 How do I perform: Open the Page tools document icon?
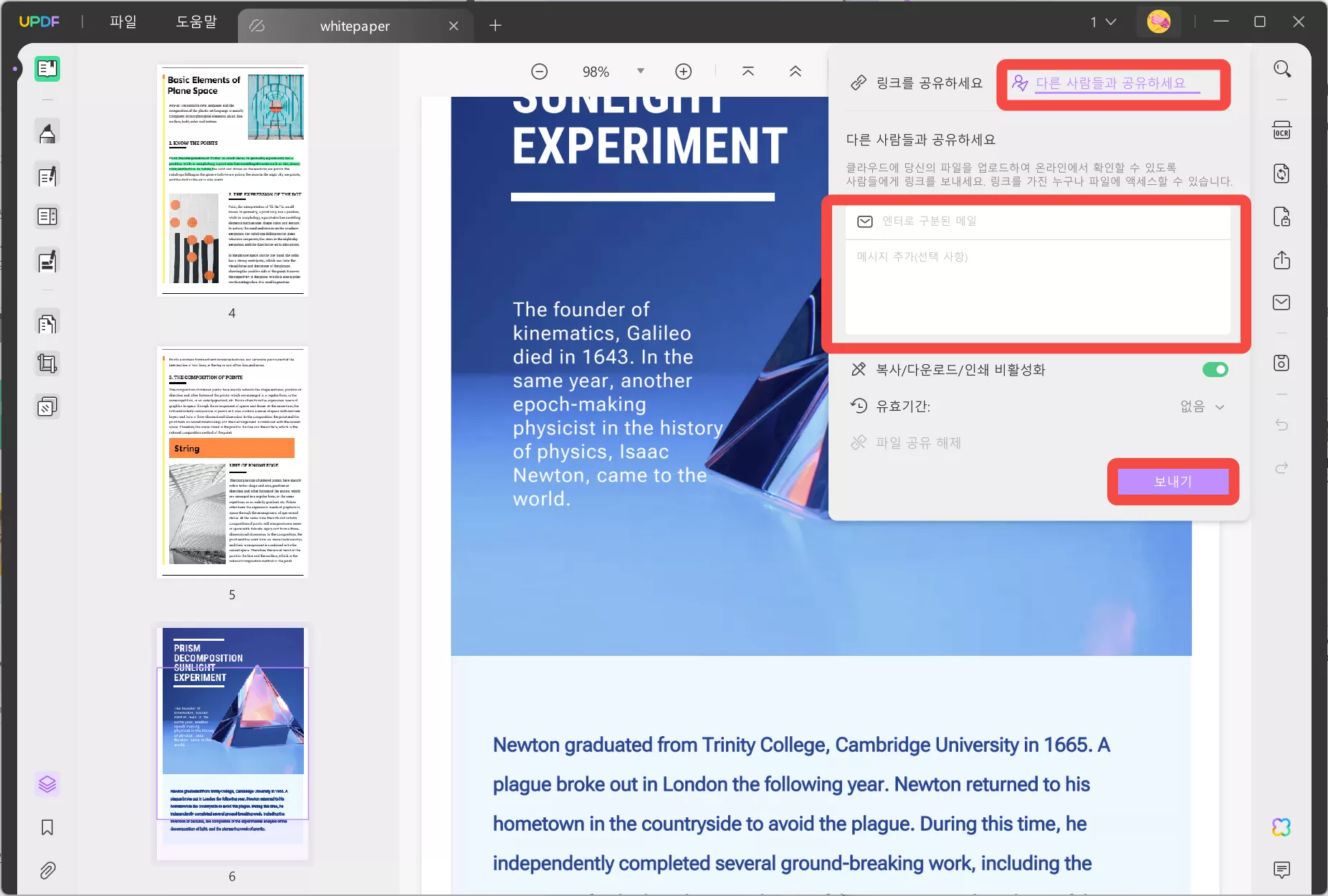click(x=47, y=324)
